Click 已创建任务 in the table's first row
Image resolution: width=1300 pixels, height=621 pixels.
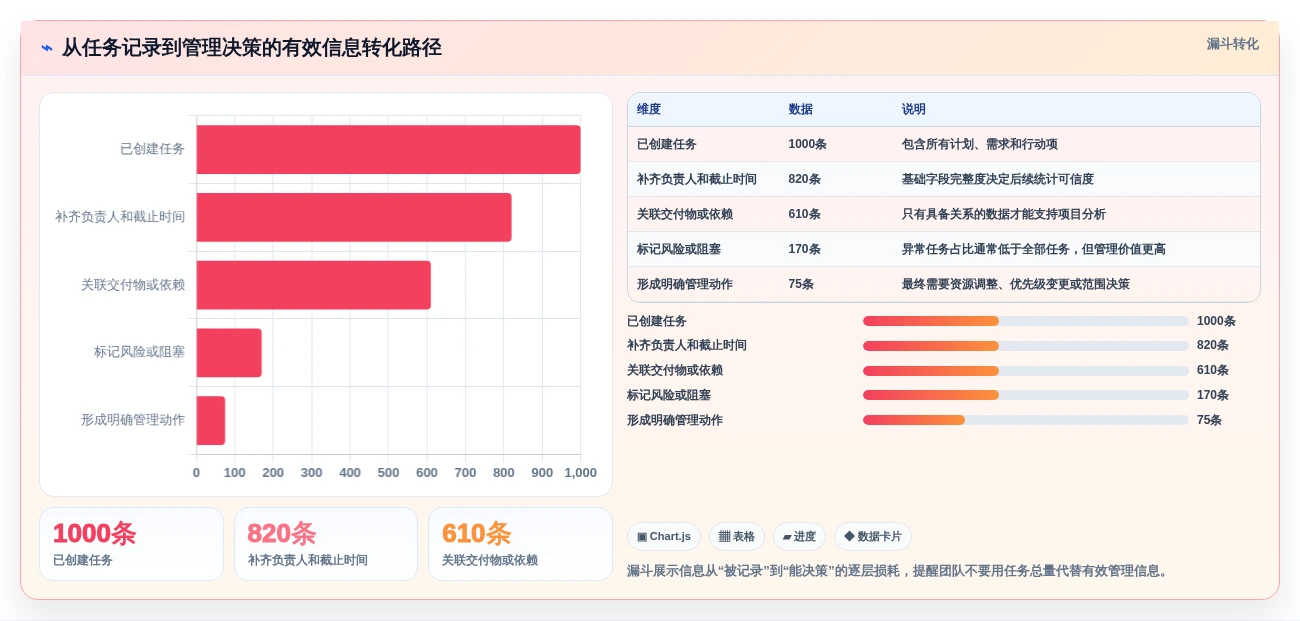(667, 144)
